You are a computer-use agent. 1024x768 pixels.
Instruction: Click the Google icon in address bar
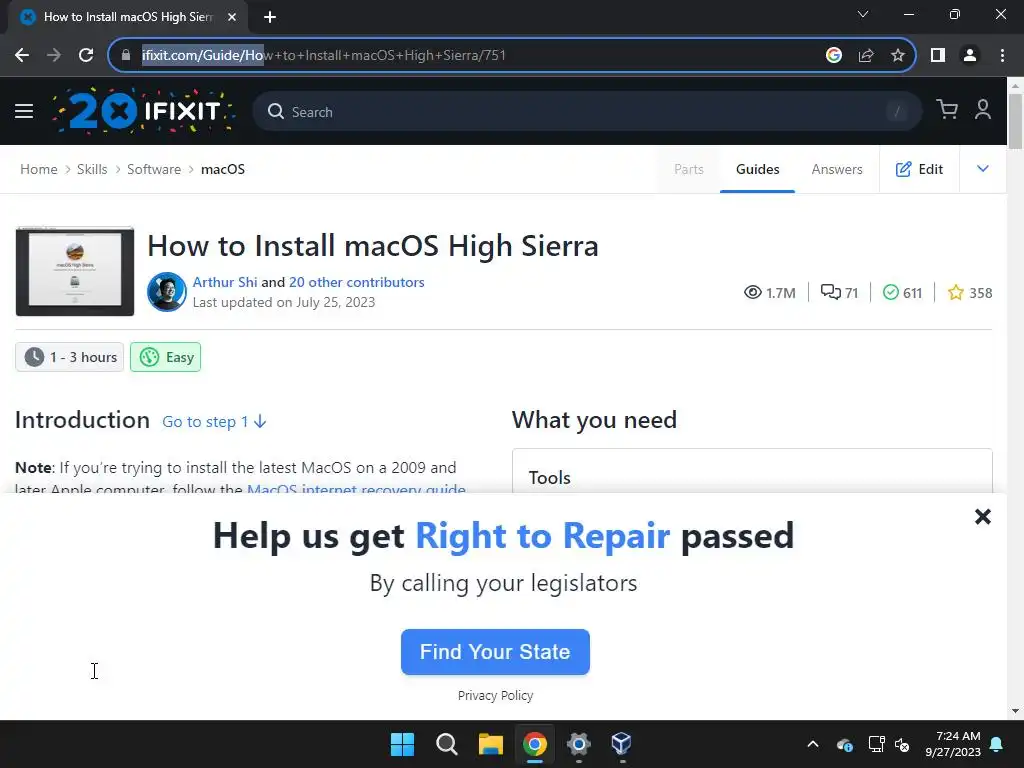point(833,56)
